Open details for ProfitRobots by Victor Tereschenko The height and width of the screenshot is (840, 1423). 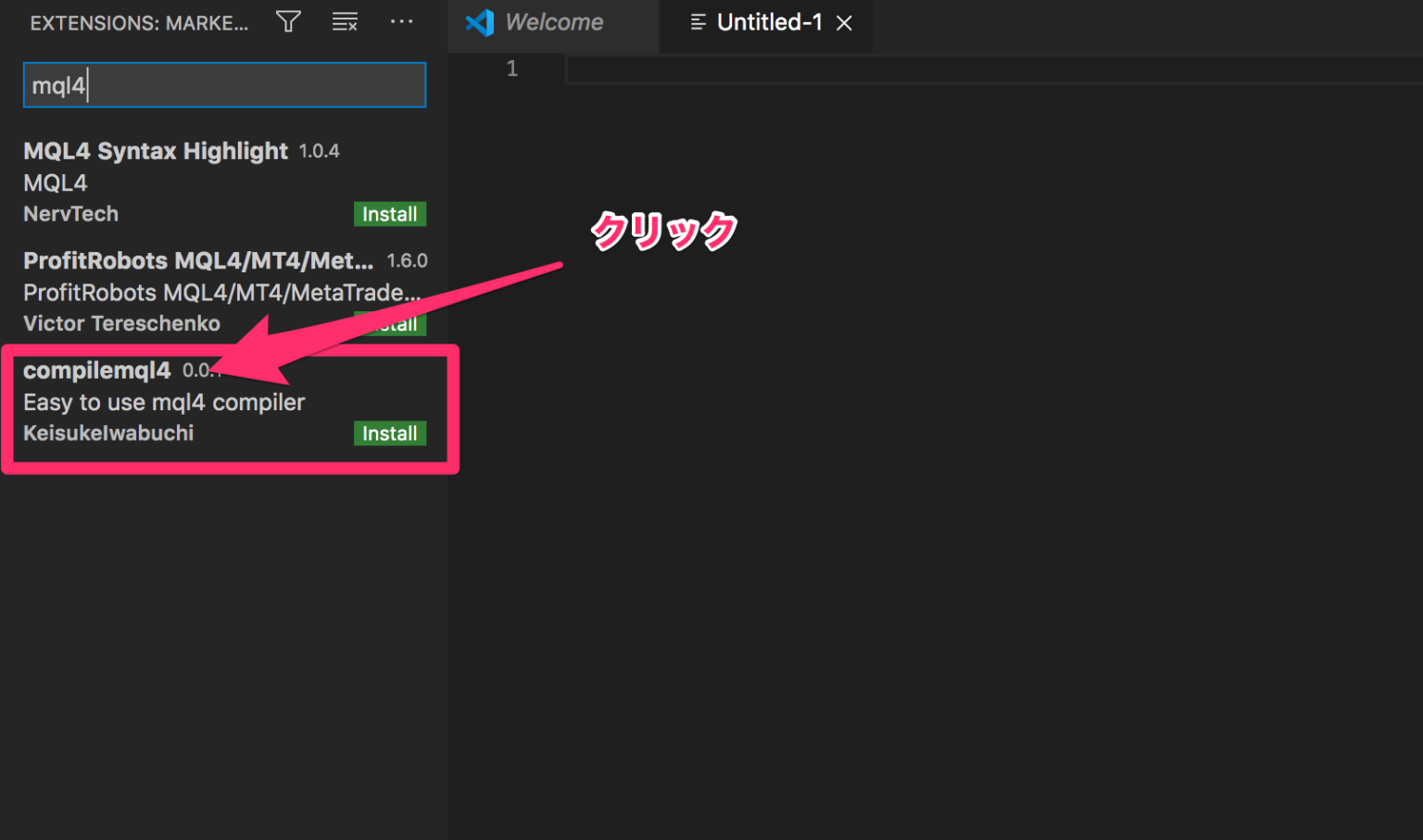click(199, 260)
